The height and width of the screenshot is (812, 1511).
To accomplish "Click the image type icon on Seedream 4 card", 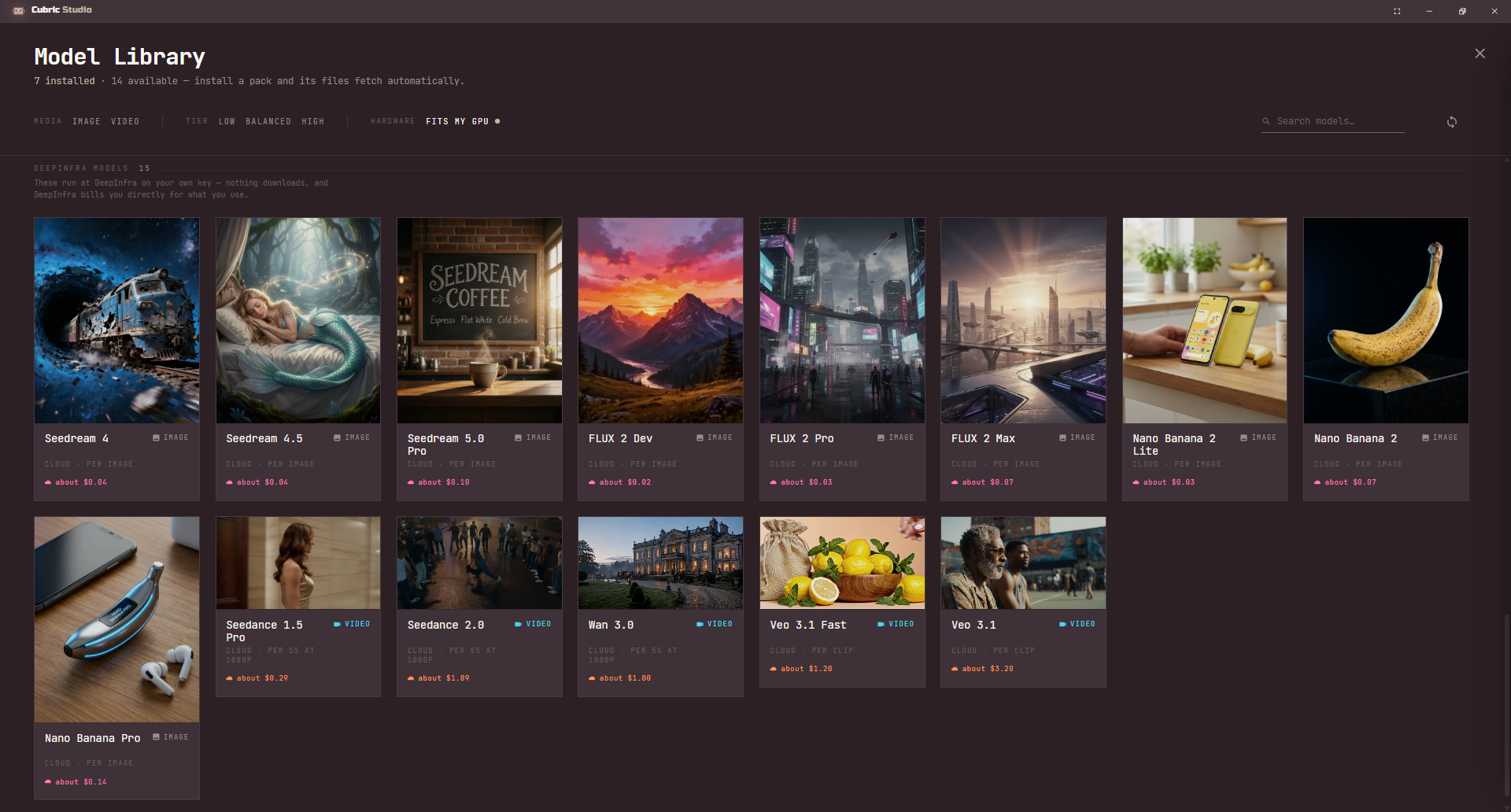I will click(156, 437).
